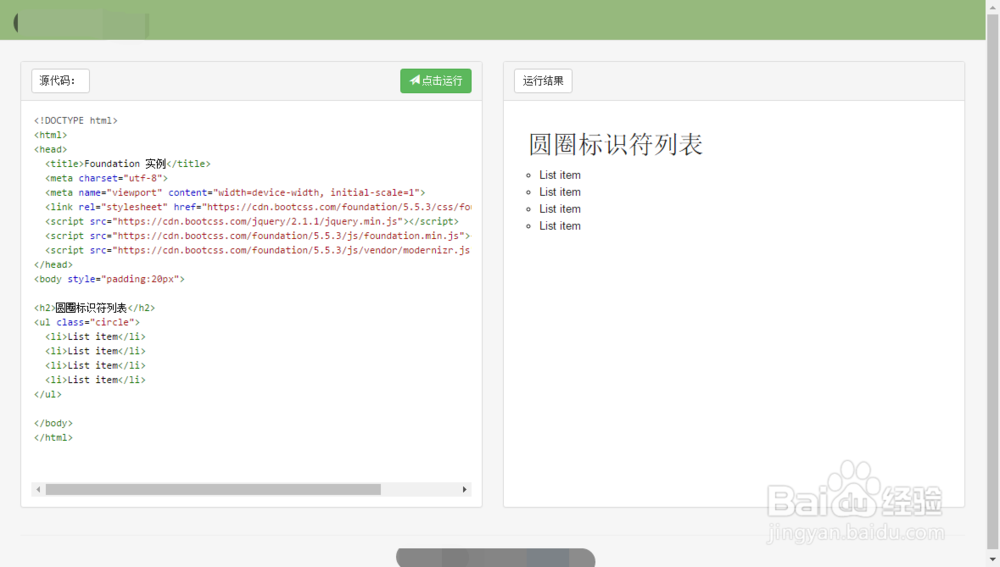This screenshot has width=1000, height=567.
Task: Click the page scrollbar's down arrow
Action: (x=992, y=560)
